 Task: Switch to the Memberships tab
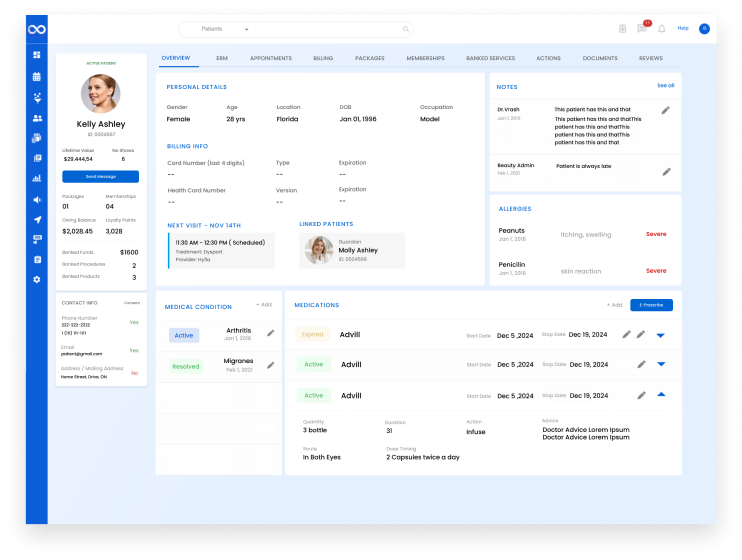pyautogui.click(x=425, y=58)
